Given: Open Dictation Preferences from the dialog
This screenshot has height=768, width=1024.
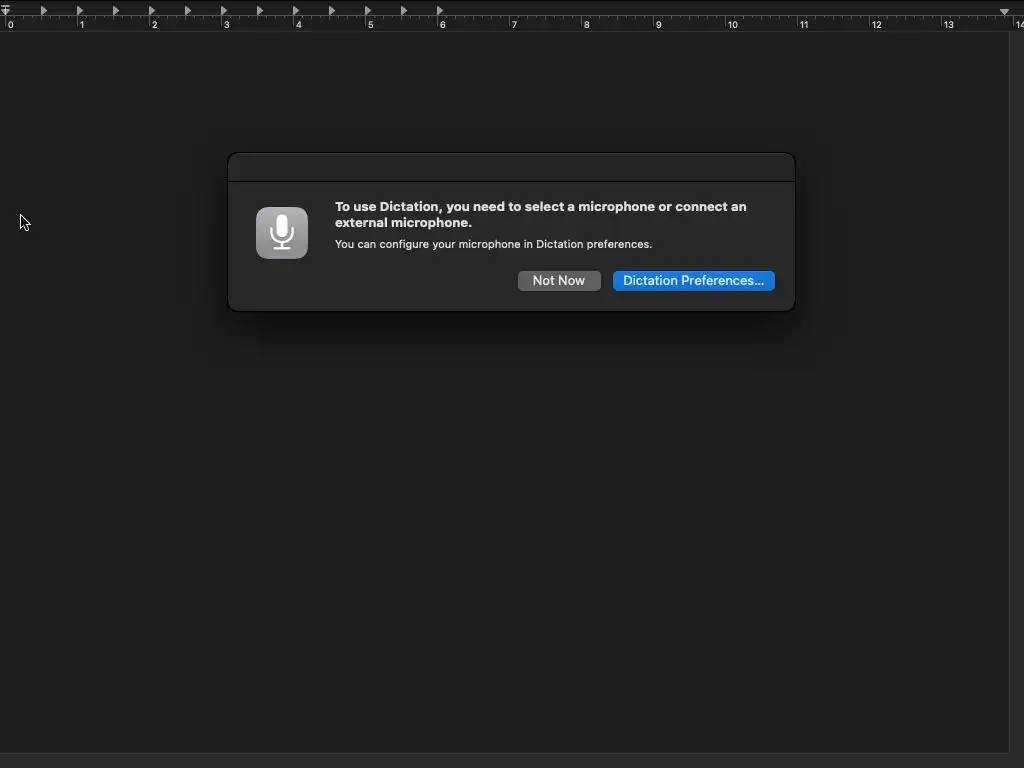Looking at the screenshot, I should pos(694,281).
